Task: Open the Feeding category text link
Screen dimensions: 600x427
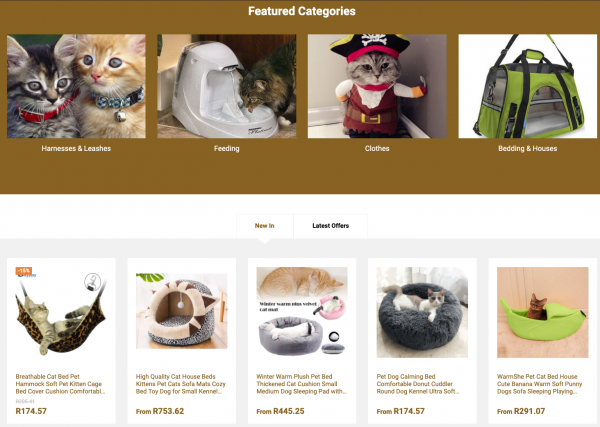Action: click(x=227, y=148)
